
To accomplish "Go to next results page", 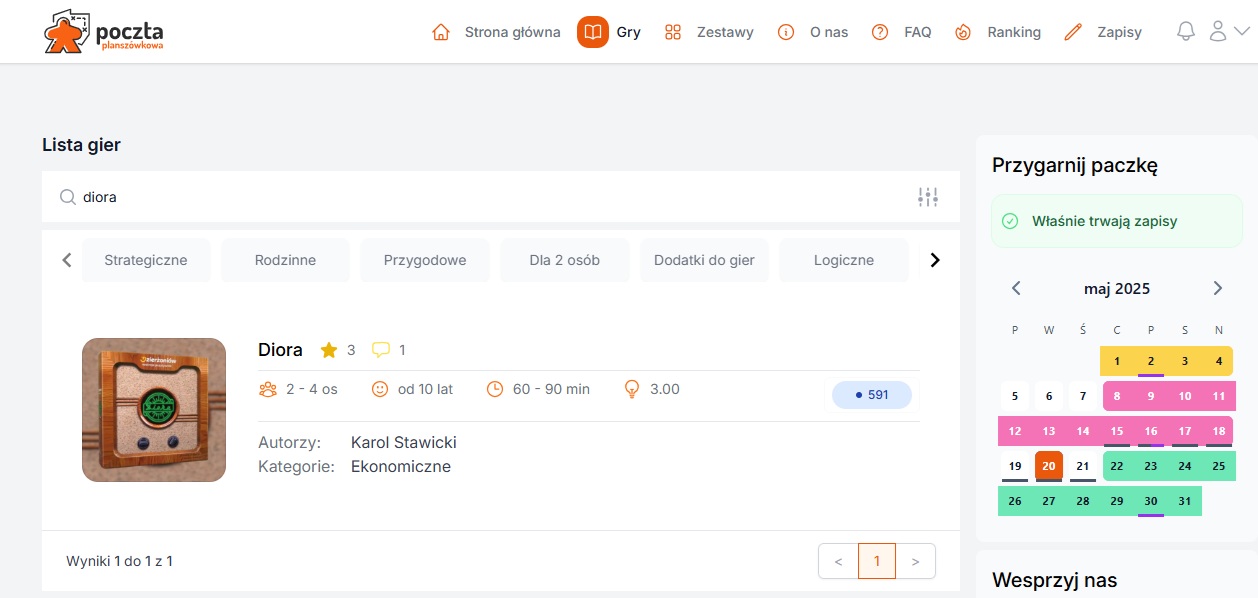I will (x=915, y=561).
